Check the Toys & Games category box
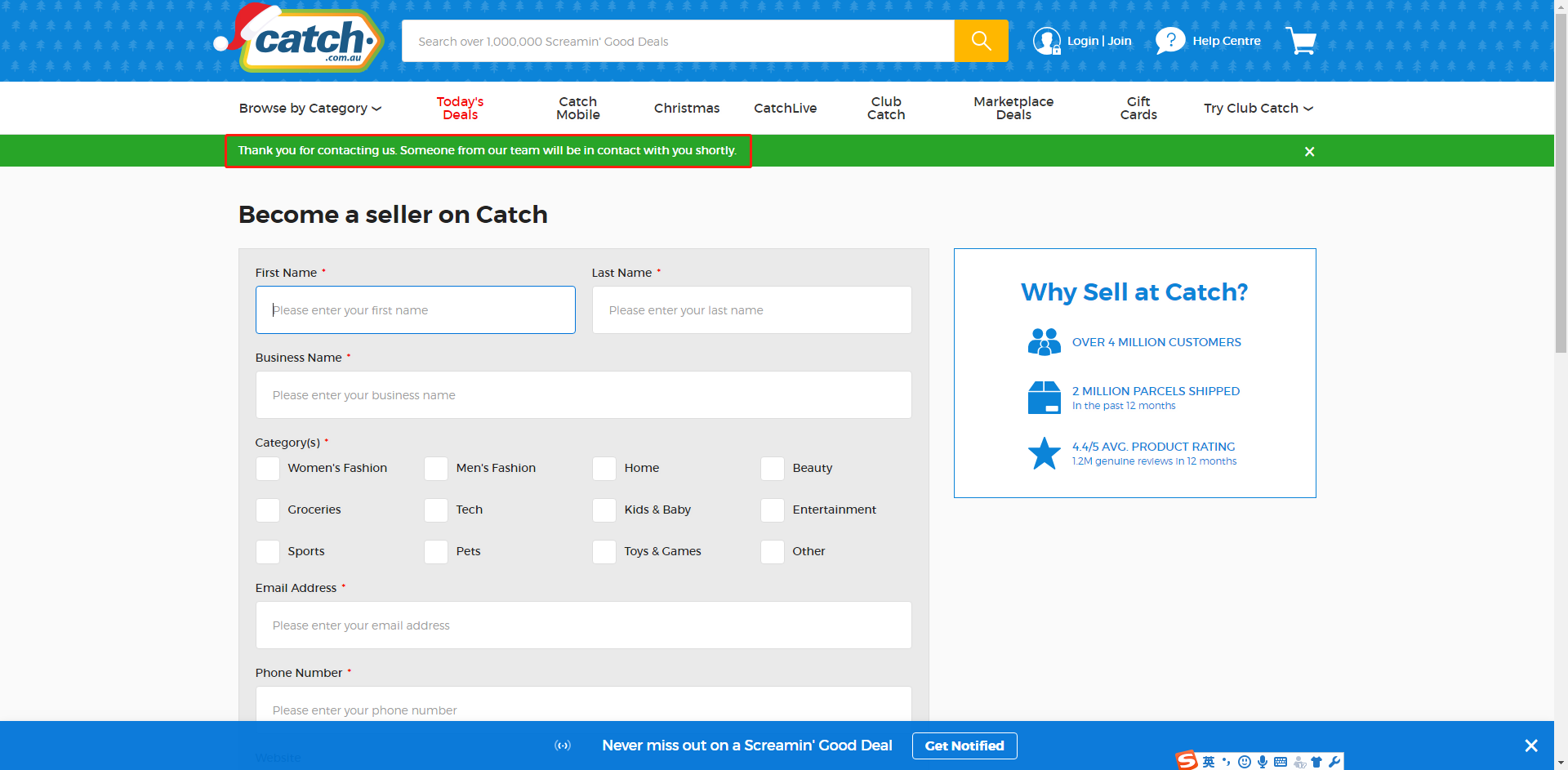Viewport: 1568px width, 770px height. [604, 552]
